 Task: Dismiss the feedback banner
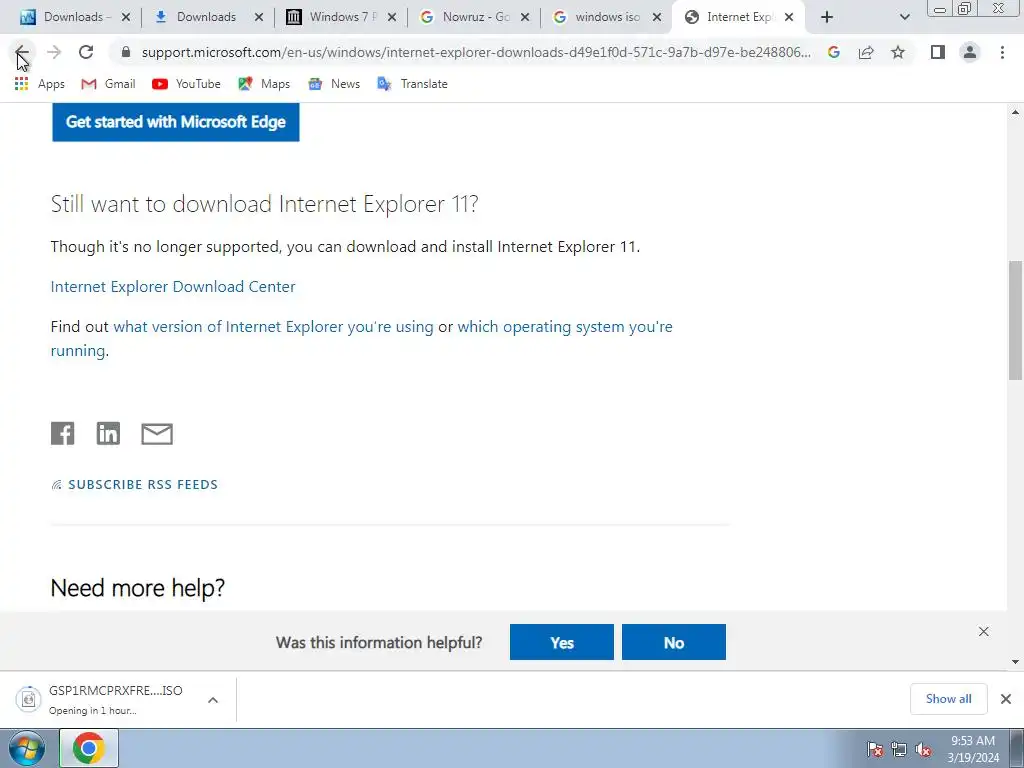984,632
